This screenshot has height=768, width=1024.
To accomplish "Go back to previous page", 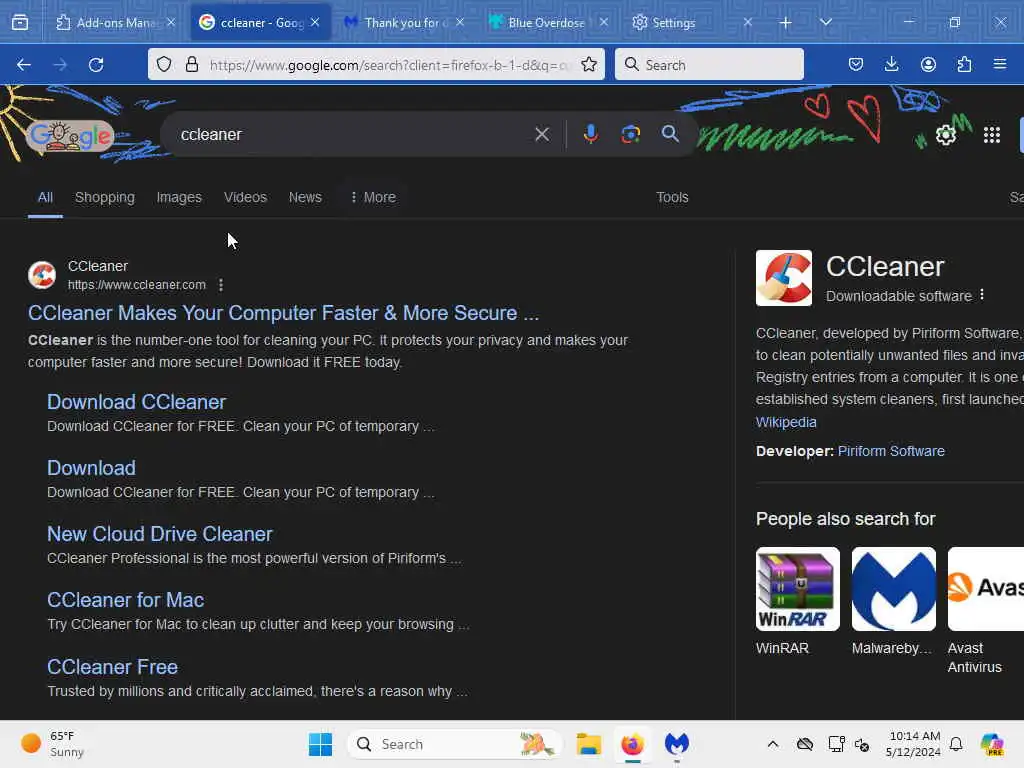I will (x=24, y=65).
